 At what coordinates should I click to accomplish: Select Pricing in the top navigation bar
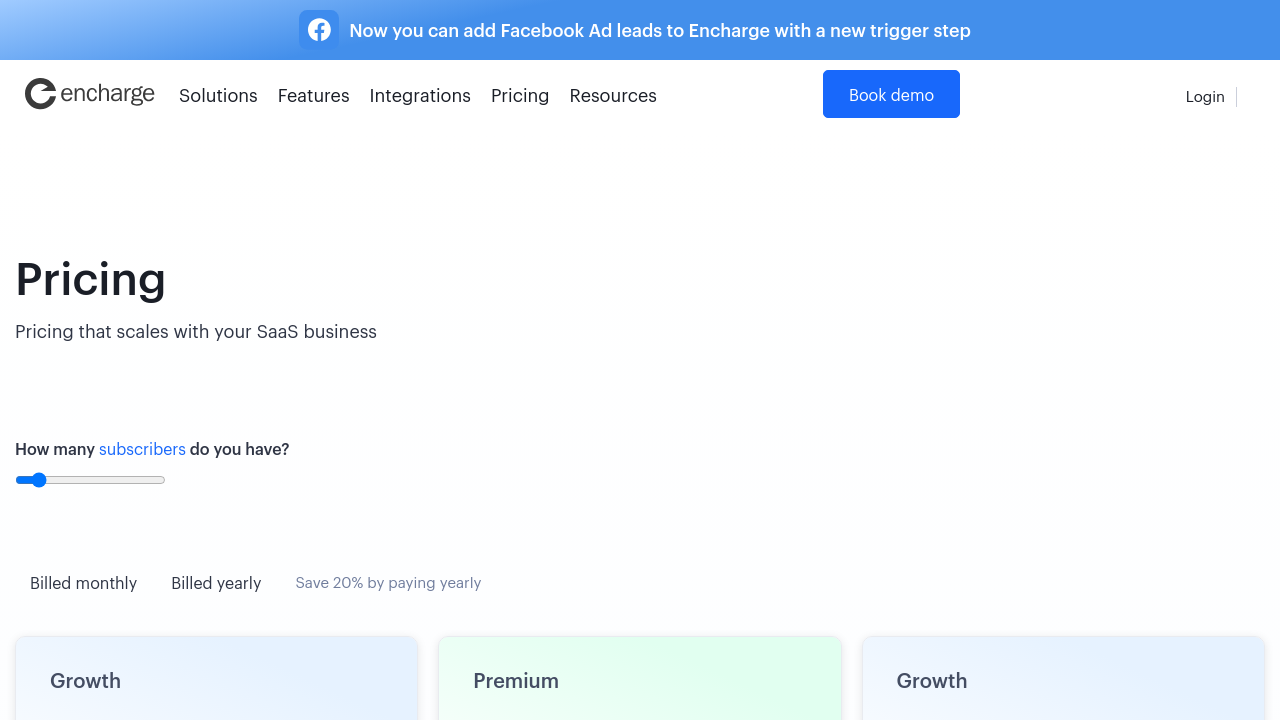520,96
